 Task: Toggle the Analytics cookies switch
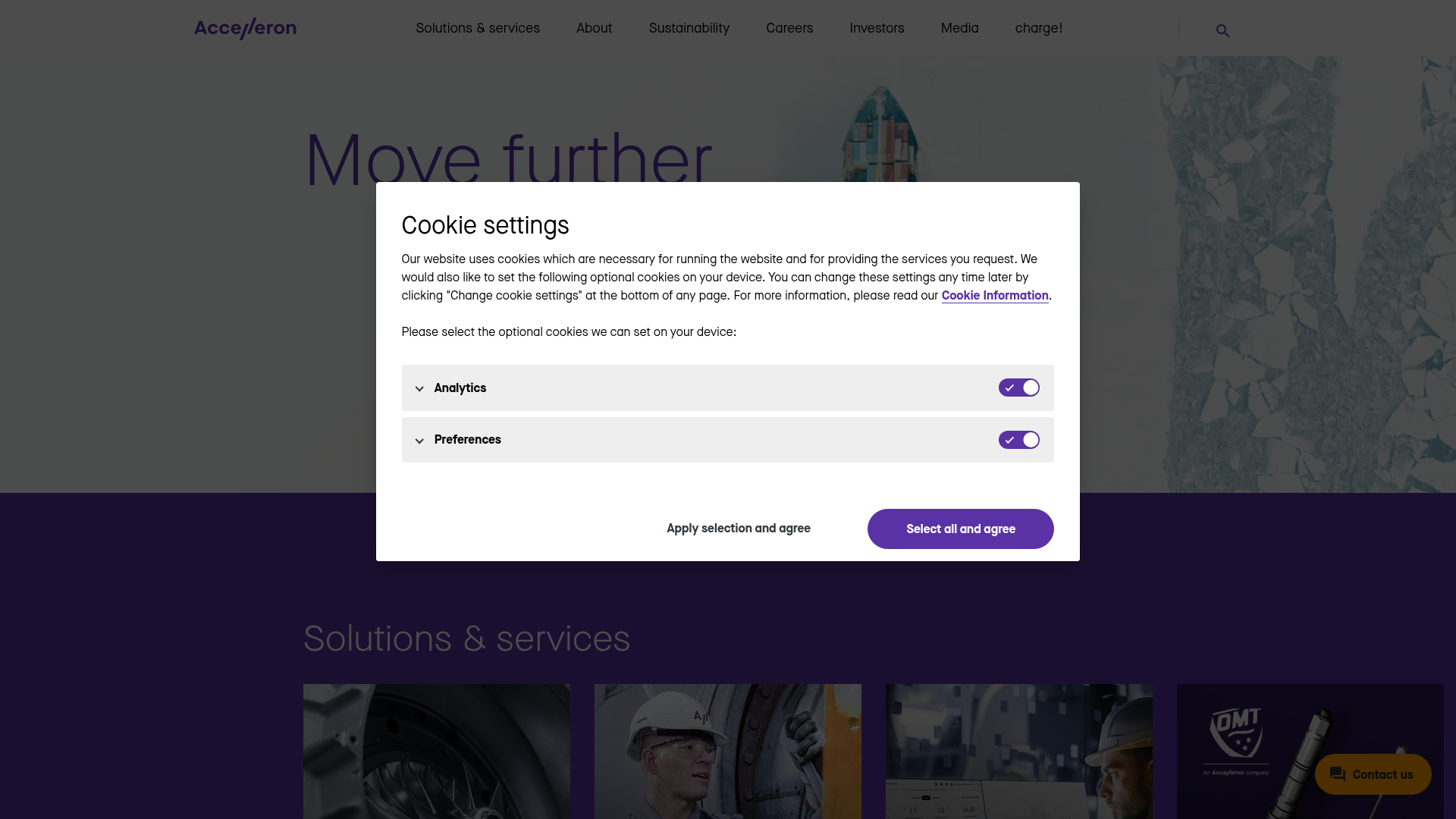(1018, 388)
